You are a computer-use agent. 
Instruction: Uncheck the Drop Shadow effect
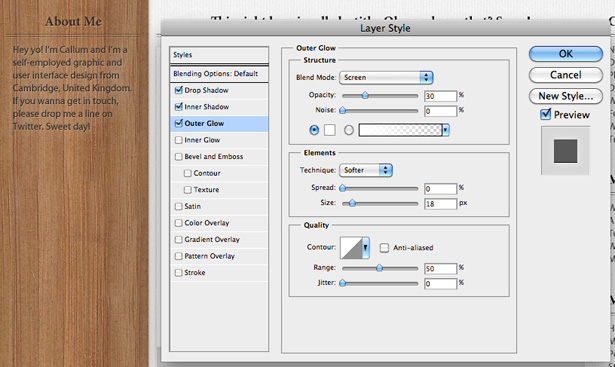click(178, 90)
